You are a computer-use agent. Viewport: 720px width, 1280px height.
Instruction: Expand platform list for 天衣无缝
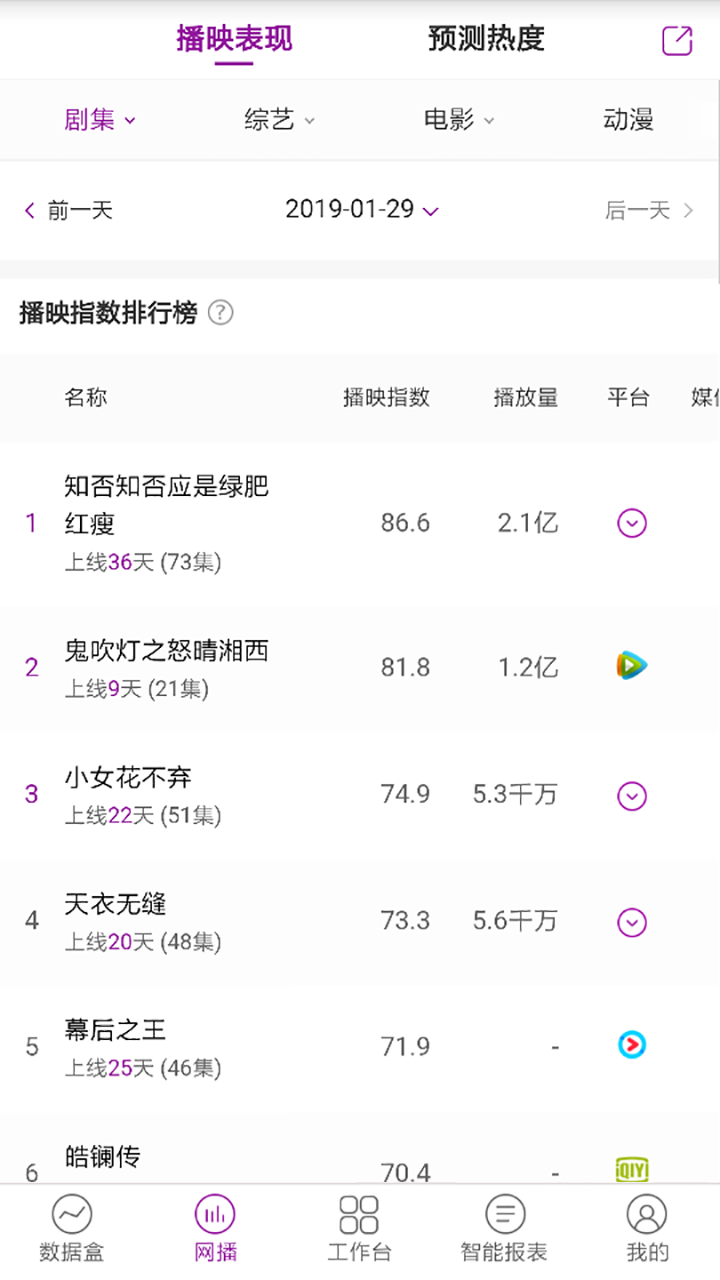631,922
